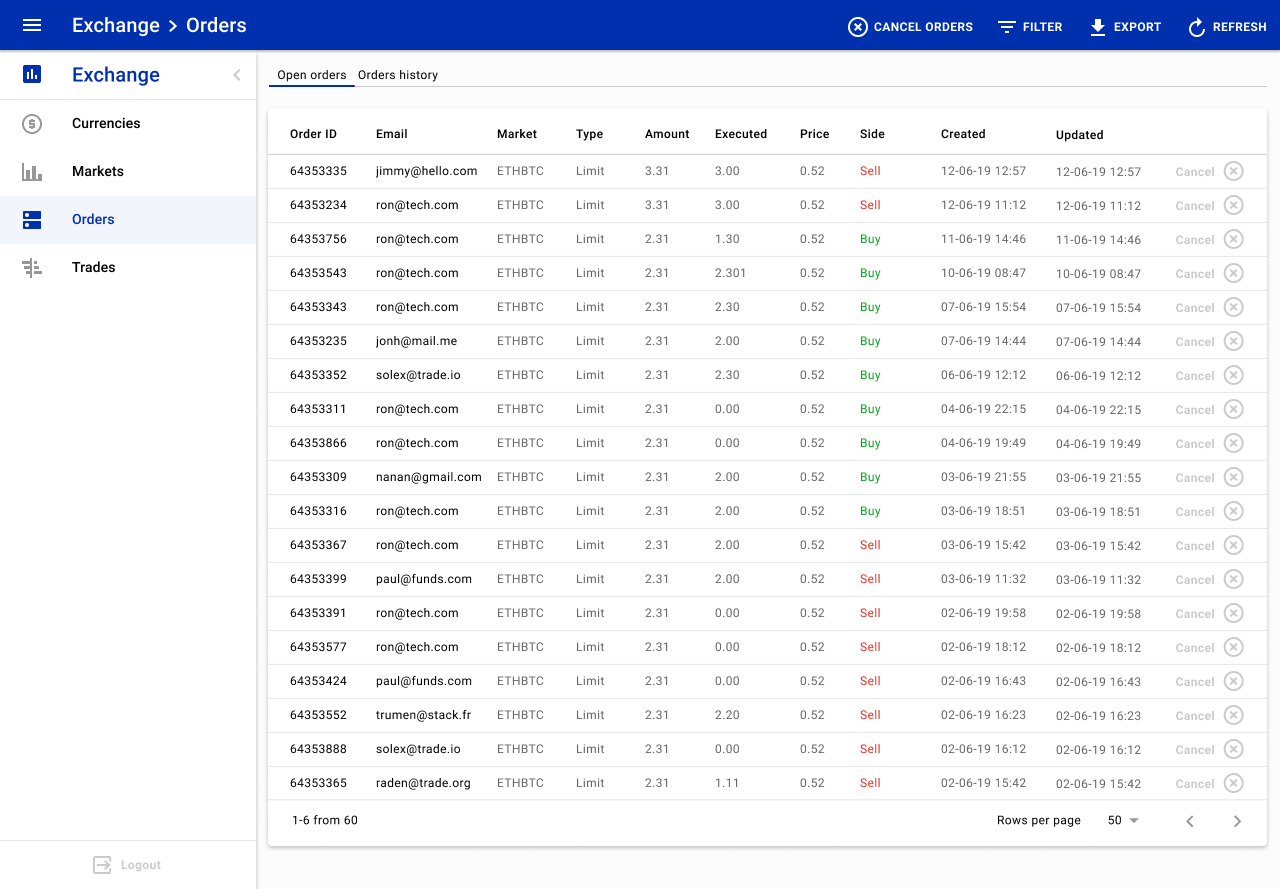1280x889 pixels.
Task: Click the Updated column header
Action: coord(1080,135)
